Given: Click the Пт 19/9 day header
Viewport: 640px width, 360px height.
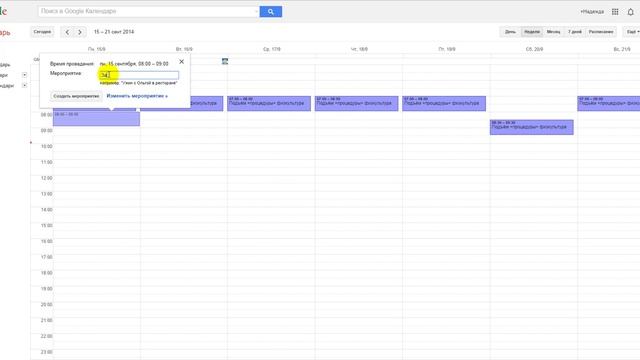Looking at the screenshot, I should click(447, 49).
